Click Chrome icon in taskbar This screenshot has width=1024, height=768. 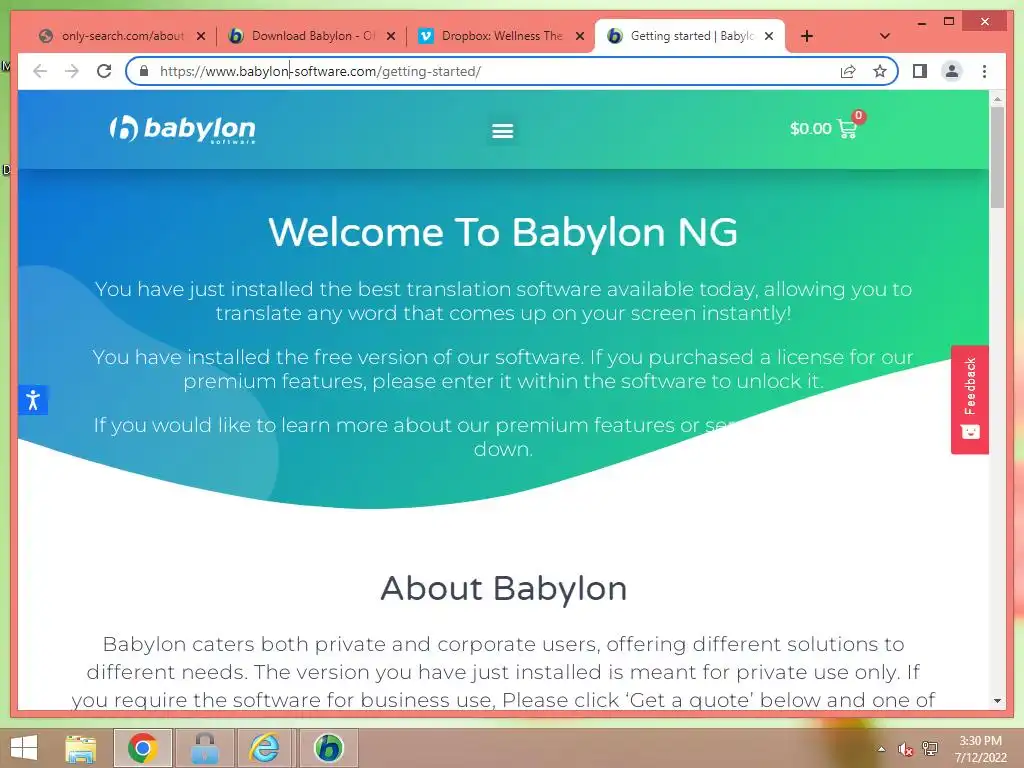click(142, 748)
